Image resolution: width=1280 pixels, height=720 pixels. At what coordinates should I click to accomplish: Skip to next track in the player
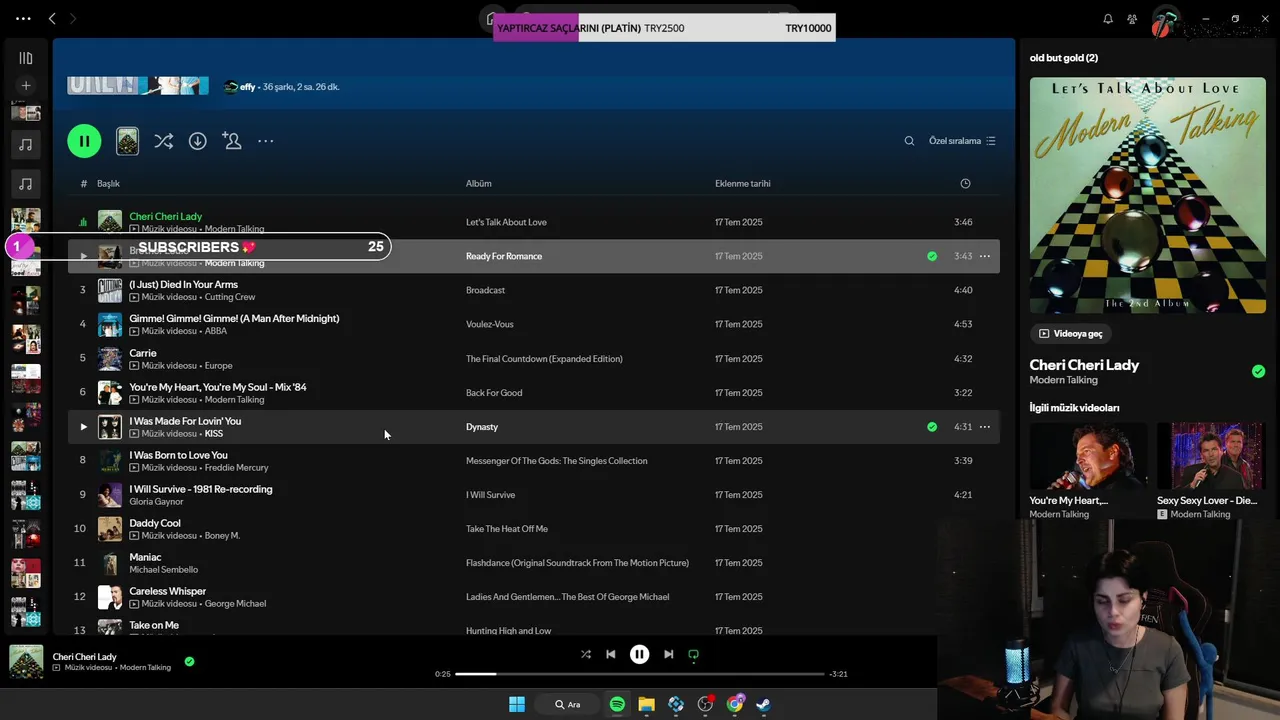pos(668,655)
